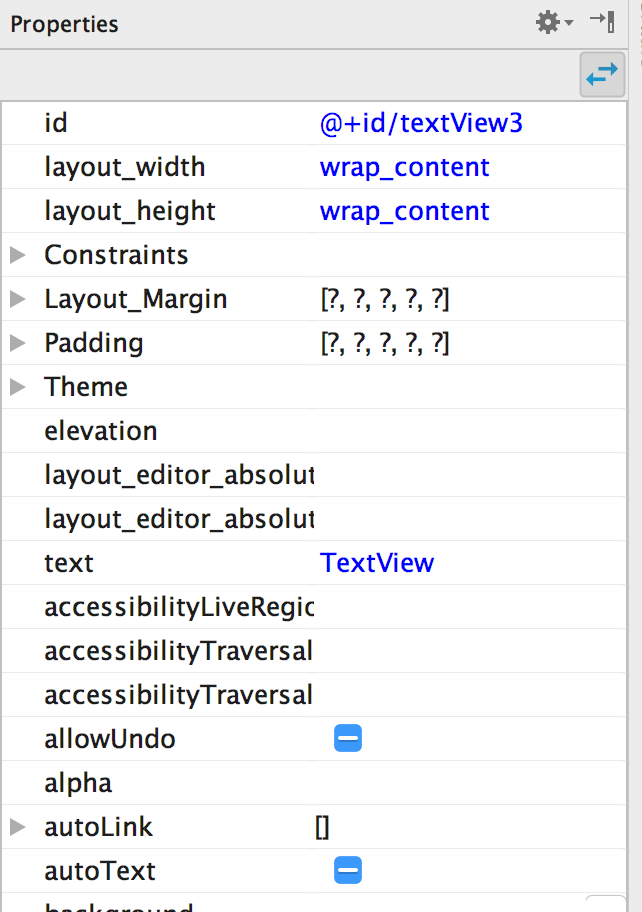Expand the Layout_Margin section
642x912 pixels.
pos(16,298)
